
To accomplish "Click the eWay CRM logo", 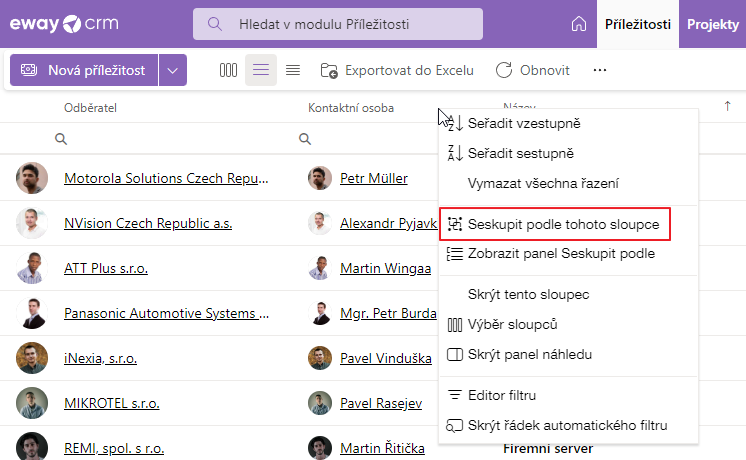I will tap(64, 23).
